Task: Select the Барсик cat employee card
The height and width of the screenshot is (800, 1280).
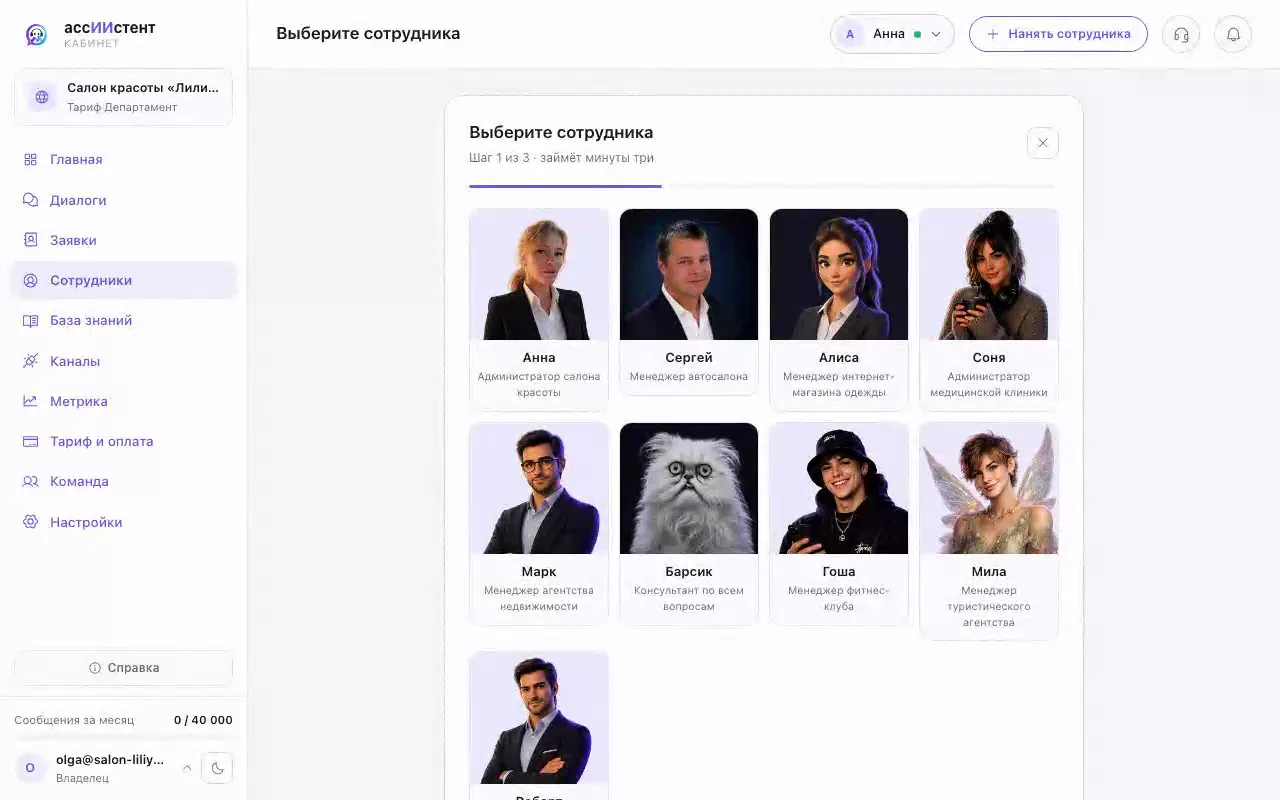Action: pyautogui.click(x=689, y=524)
